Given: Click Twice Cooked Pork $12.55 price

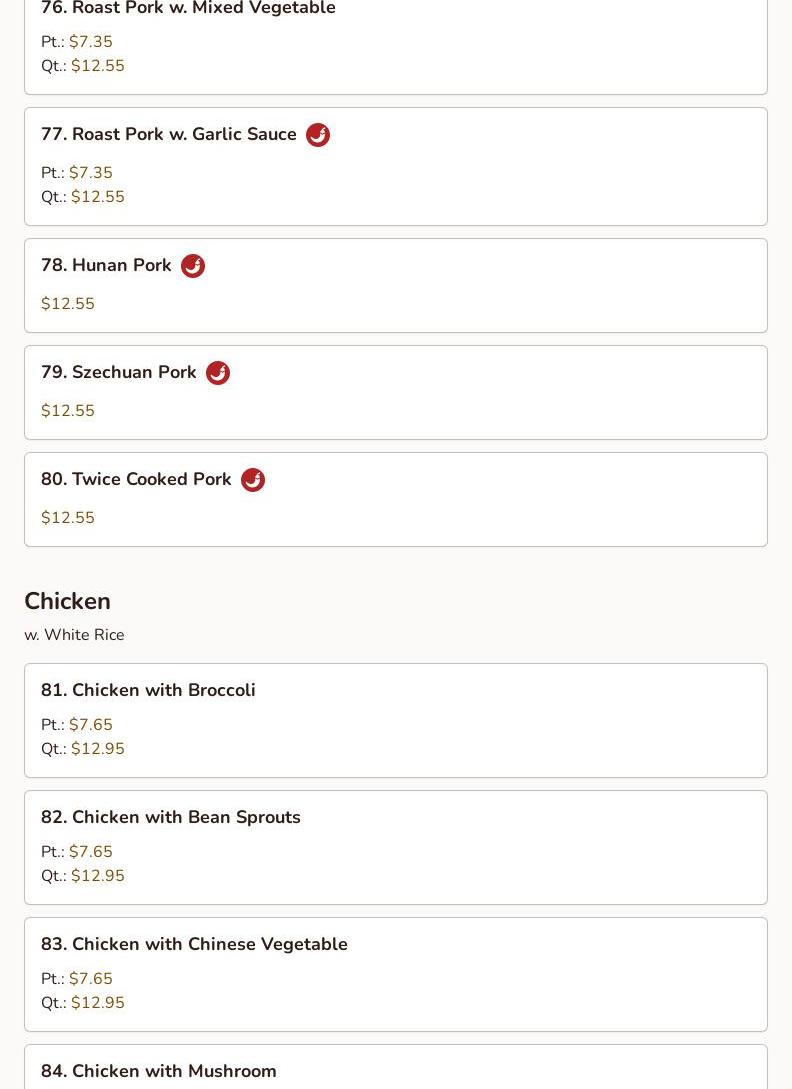Looking at the screenshot, I should coord(68,518).
